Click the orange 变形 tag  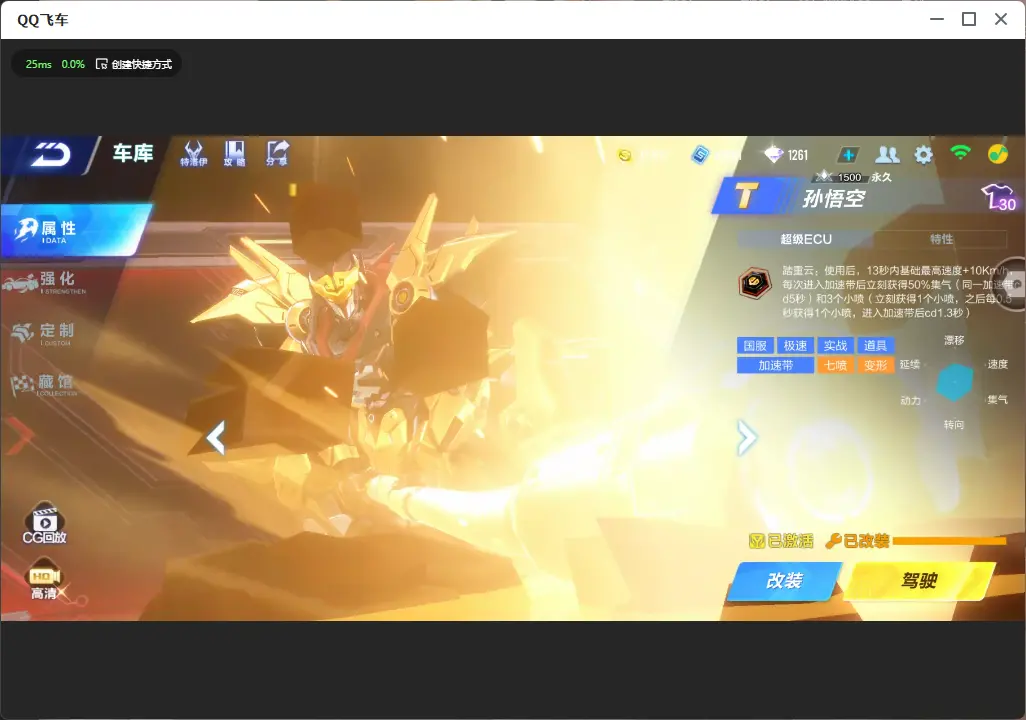[875, 365]
